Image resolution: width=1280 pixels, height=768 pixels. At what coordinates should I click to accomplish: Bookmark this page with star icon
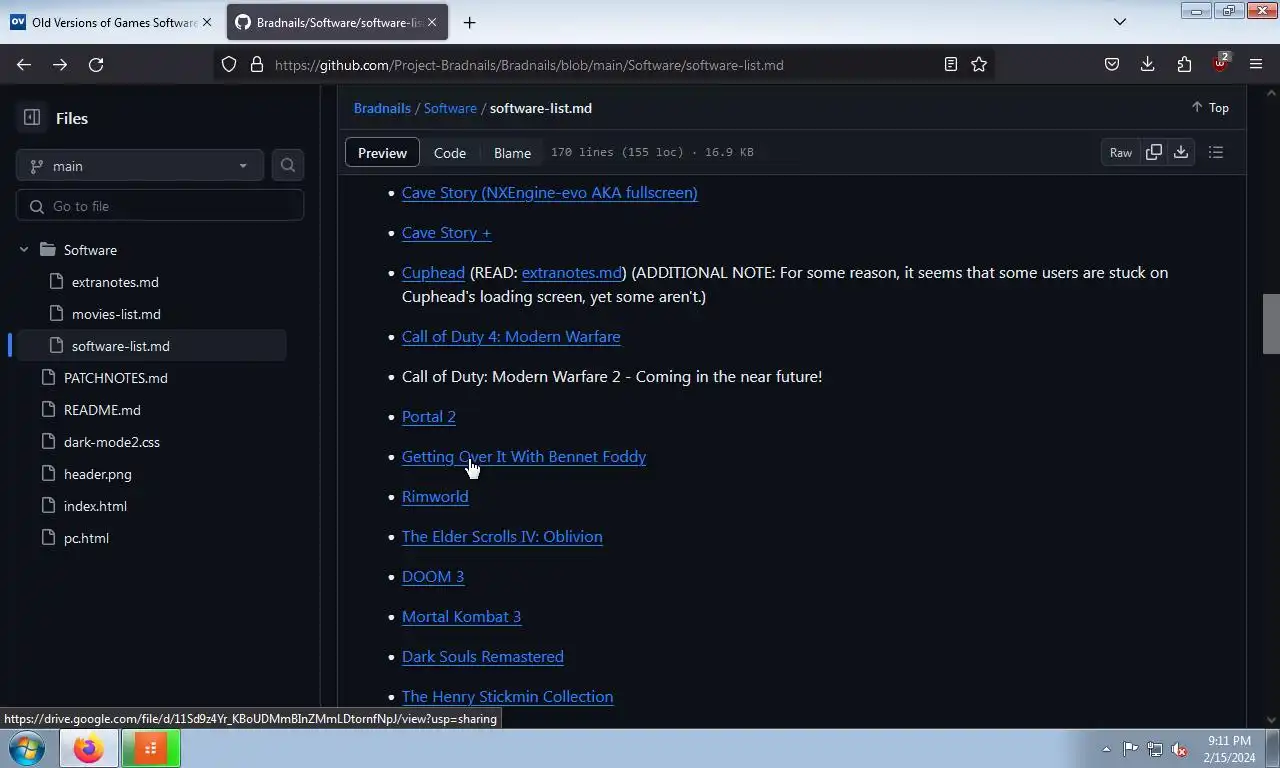979,64
